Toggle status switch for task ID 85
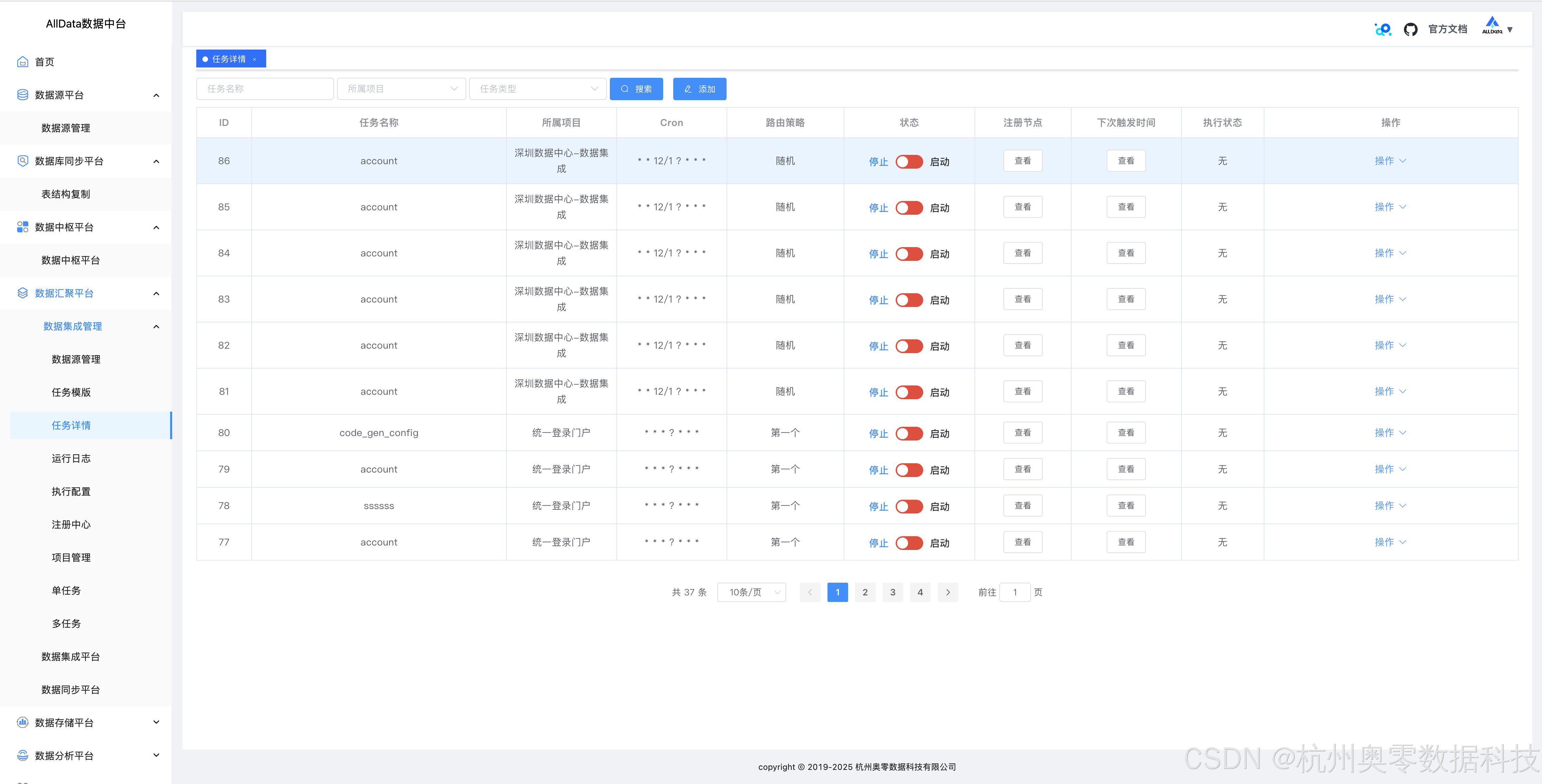Viewport: 1542px width, 784px height. tap(909, 208)
